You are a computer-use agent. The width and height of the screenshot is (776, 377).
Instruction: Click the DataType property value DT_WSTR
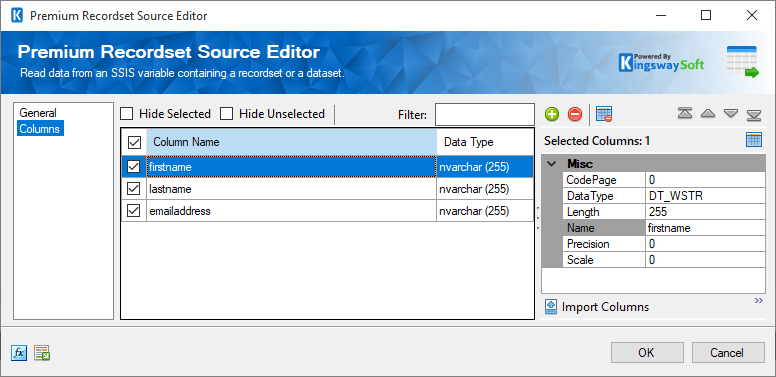tap(705, 196)
